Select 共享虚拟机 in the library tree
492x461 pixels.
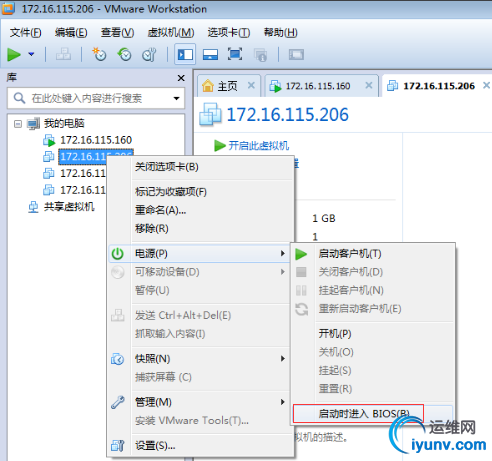[69, 207]
